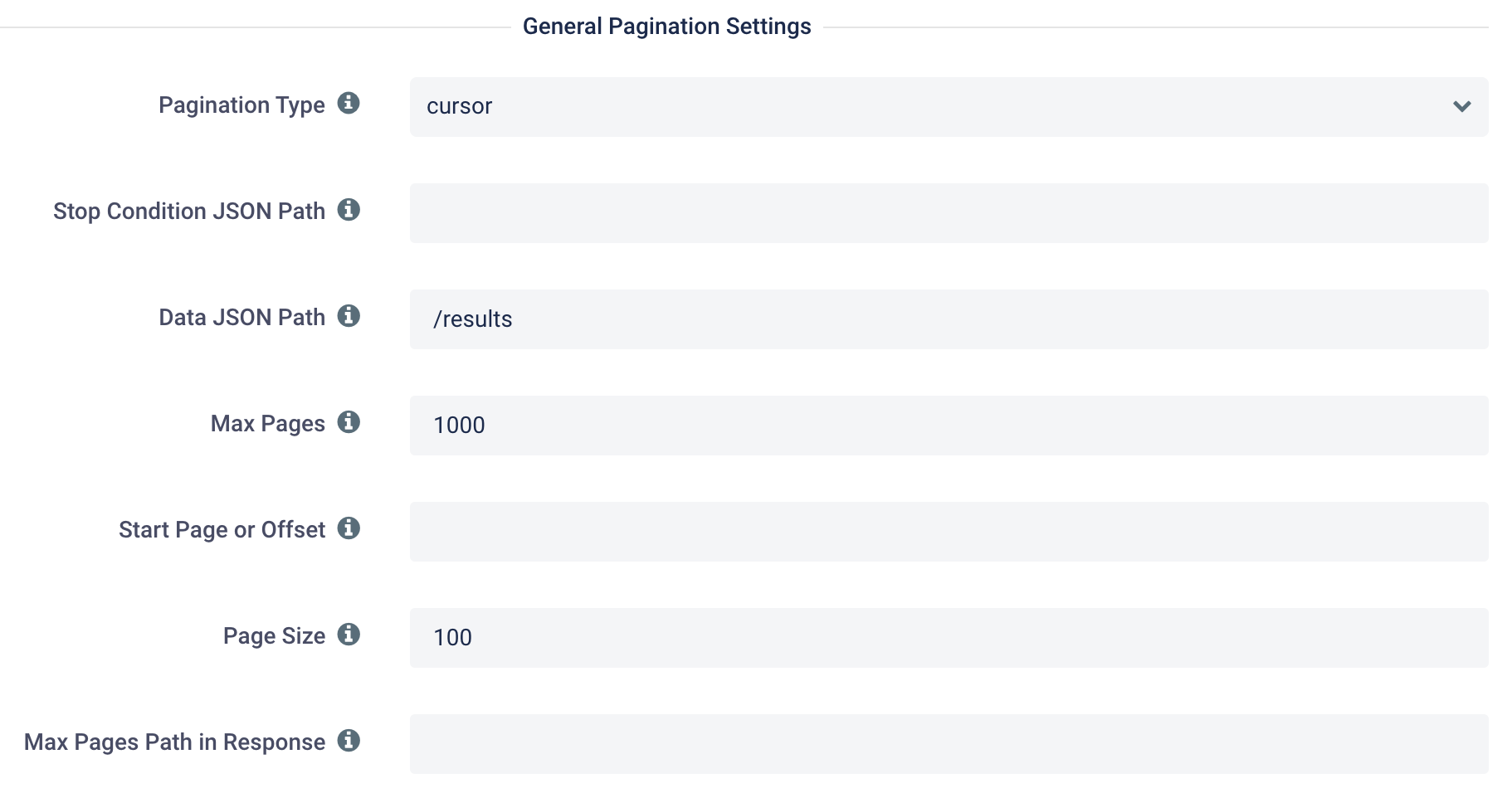Click the General Pagination Settings heading
The image size is (1512, 793).
(x=666, y=27)
